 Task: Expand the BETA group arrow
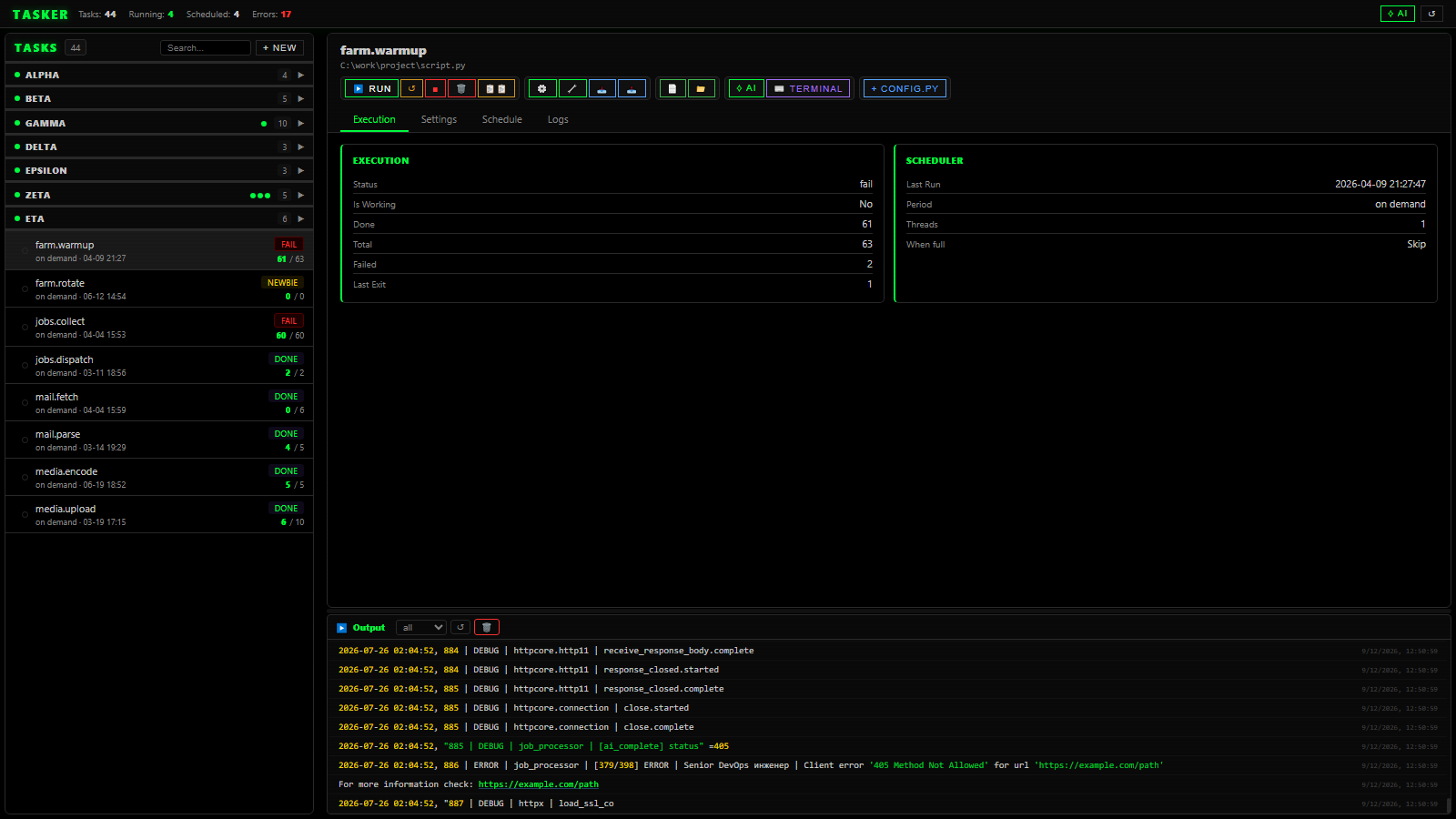coord(300,98)
